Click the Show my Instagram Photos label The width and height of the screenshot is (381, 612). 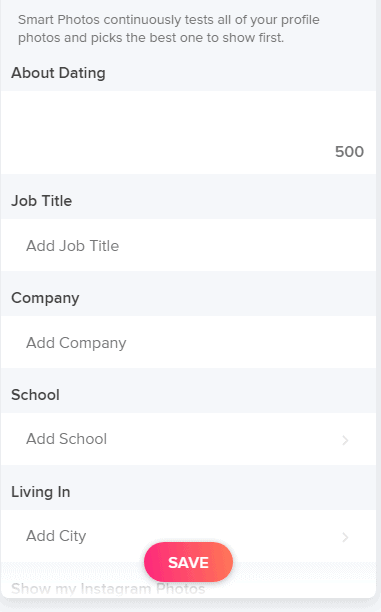pos(108,589)
